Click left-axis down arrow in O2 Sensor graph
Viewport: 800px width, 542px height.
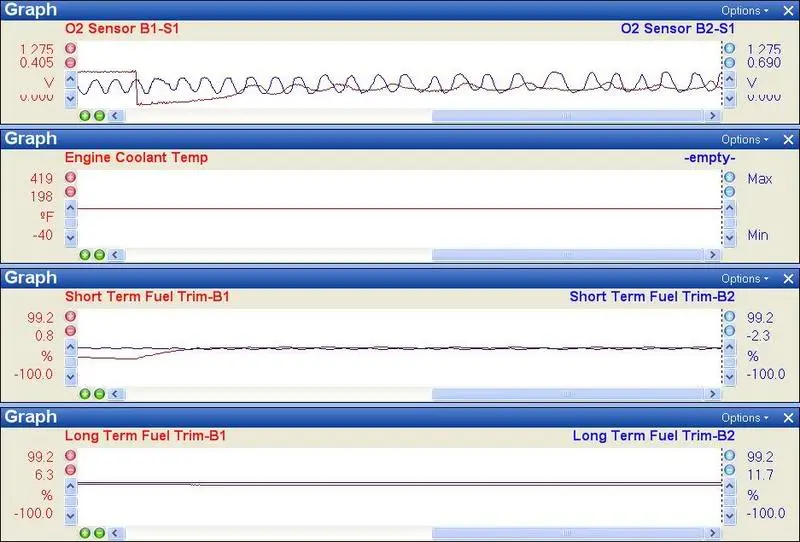click(x=70, y=98)
